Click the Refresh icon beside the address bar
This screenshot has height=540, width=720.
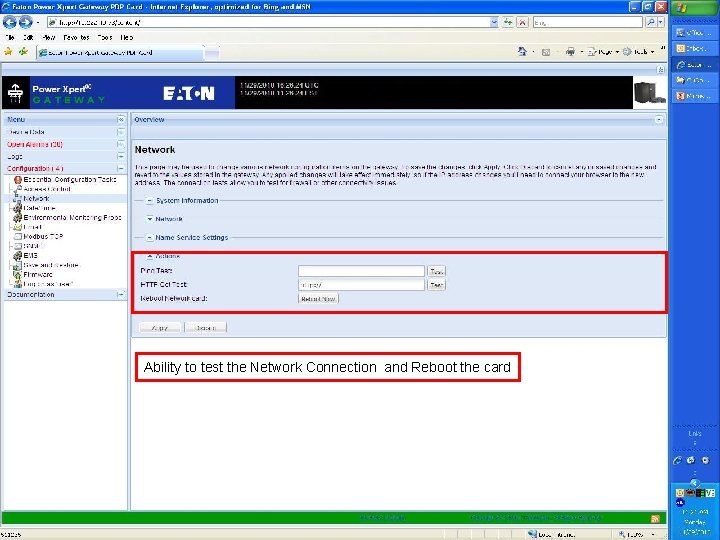pos(508,22)
